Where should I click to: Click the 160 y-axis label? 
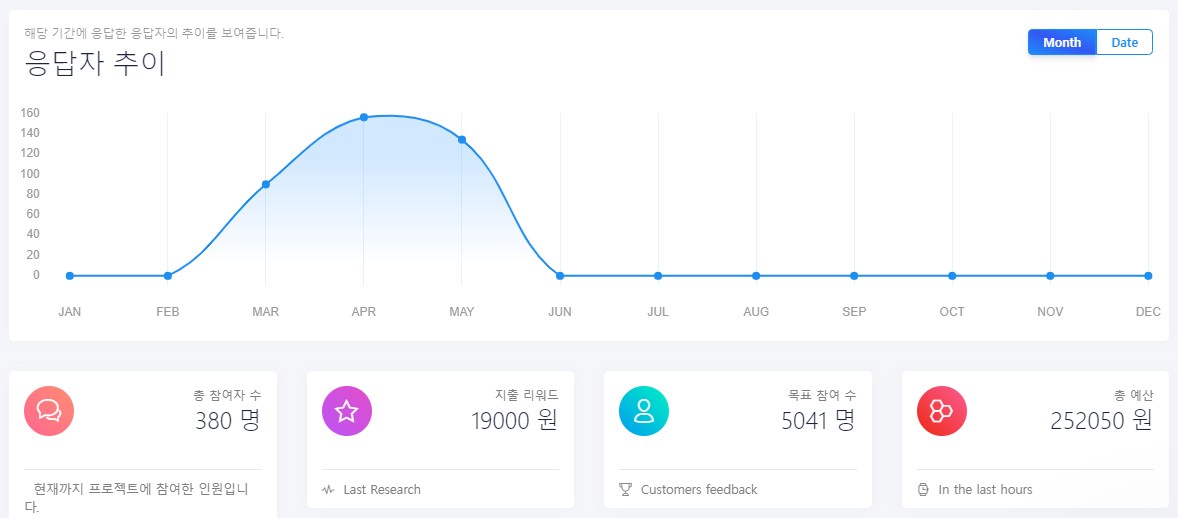point(30,113)
